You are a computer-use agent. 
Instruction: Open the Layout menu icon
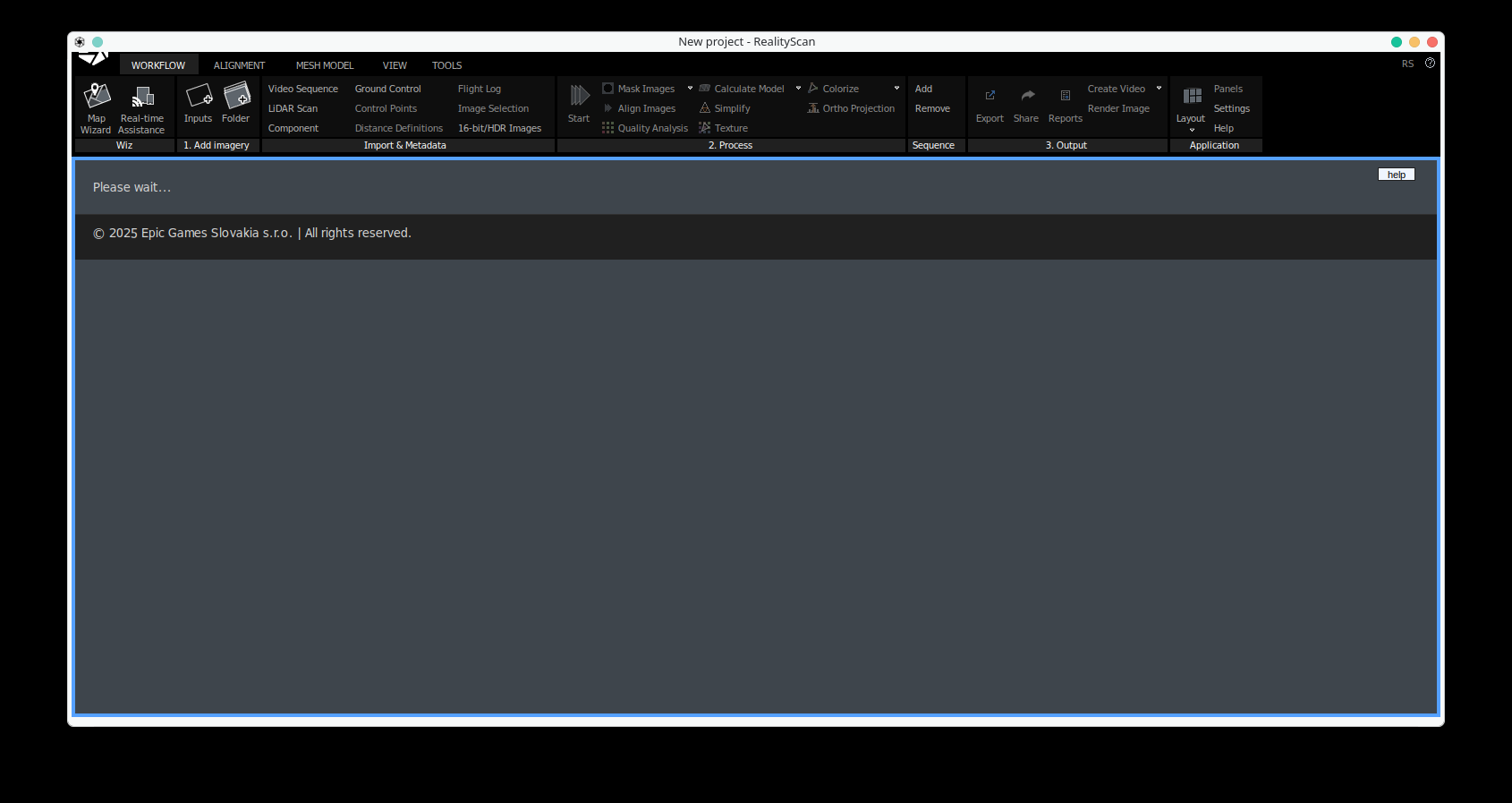click(1191, 108)
